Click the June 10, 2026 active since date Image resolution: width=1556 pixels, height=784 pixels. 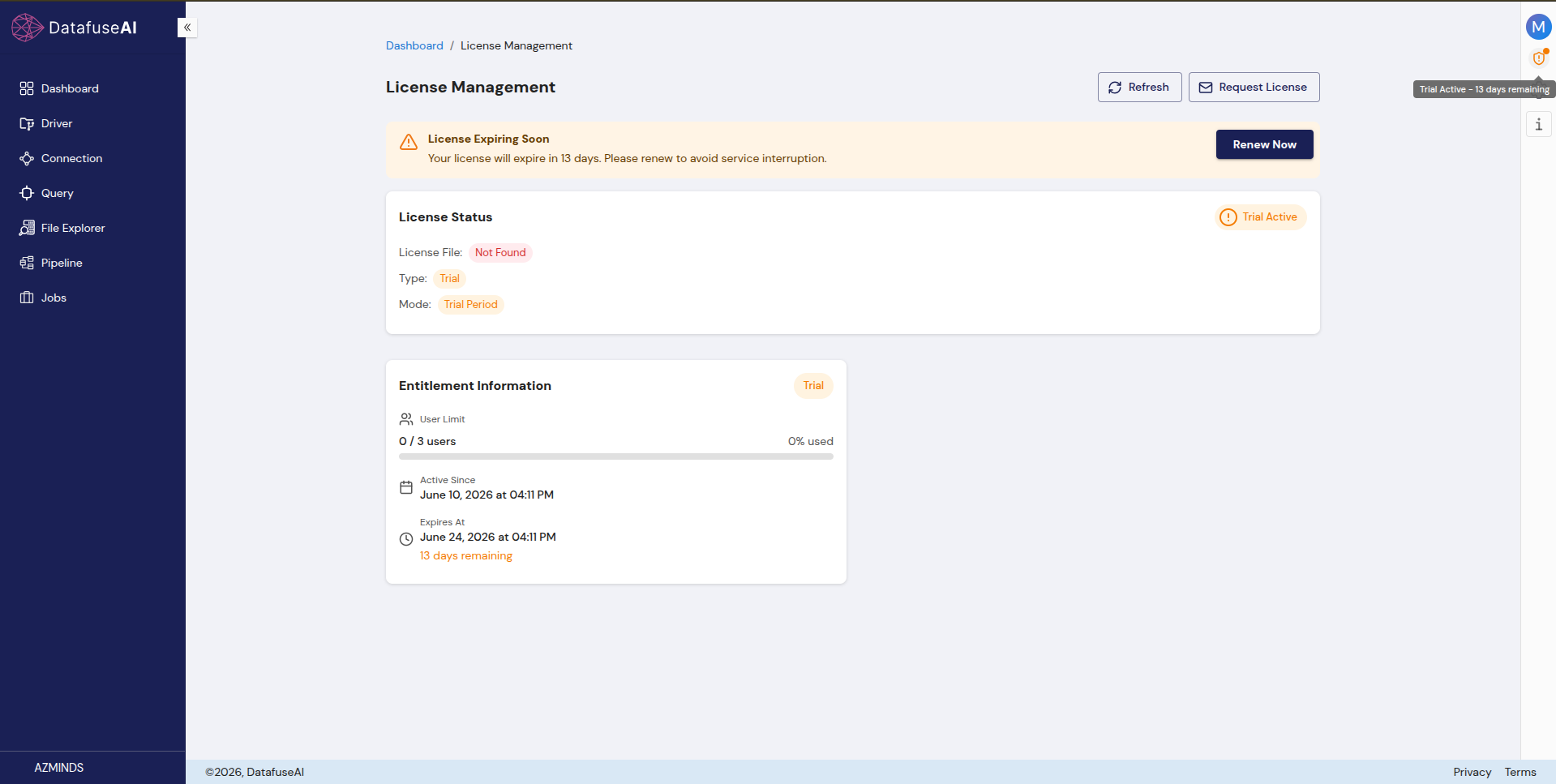pos(487,495)
